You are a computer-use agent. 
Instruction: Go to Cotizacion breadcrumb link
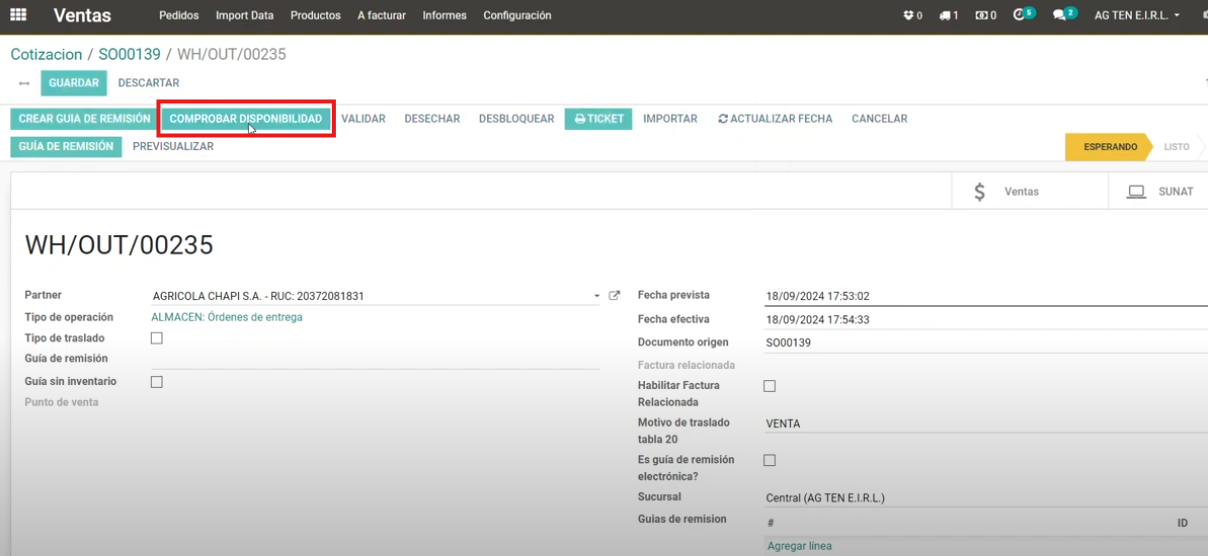click(x=46, y=54)
